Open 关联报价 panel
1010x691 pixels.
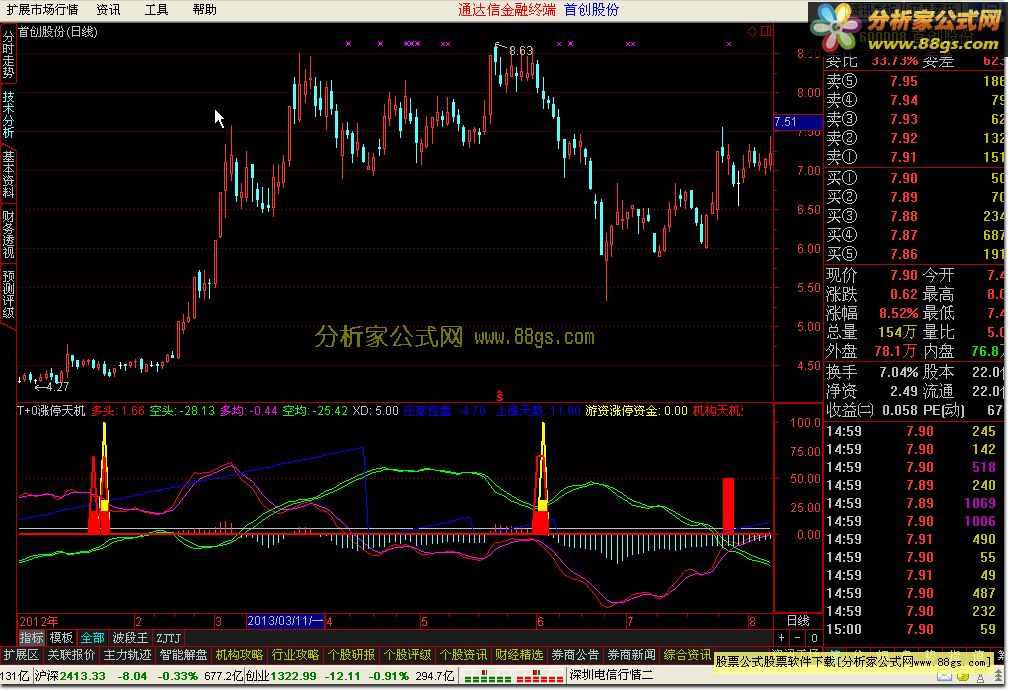coord(71,655)
